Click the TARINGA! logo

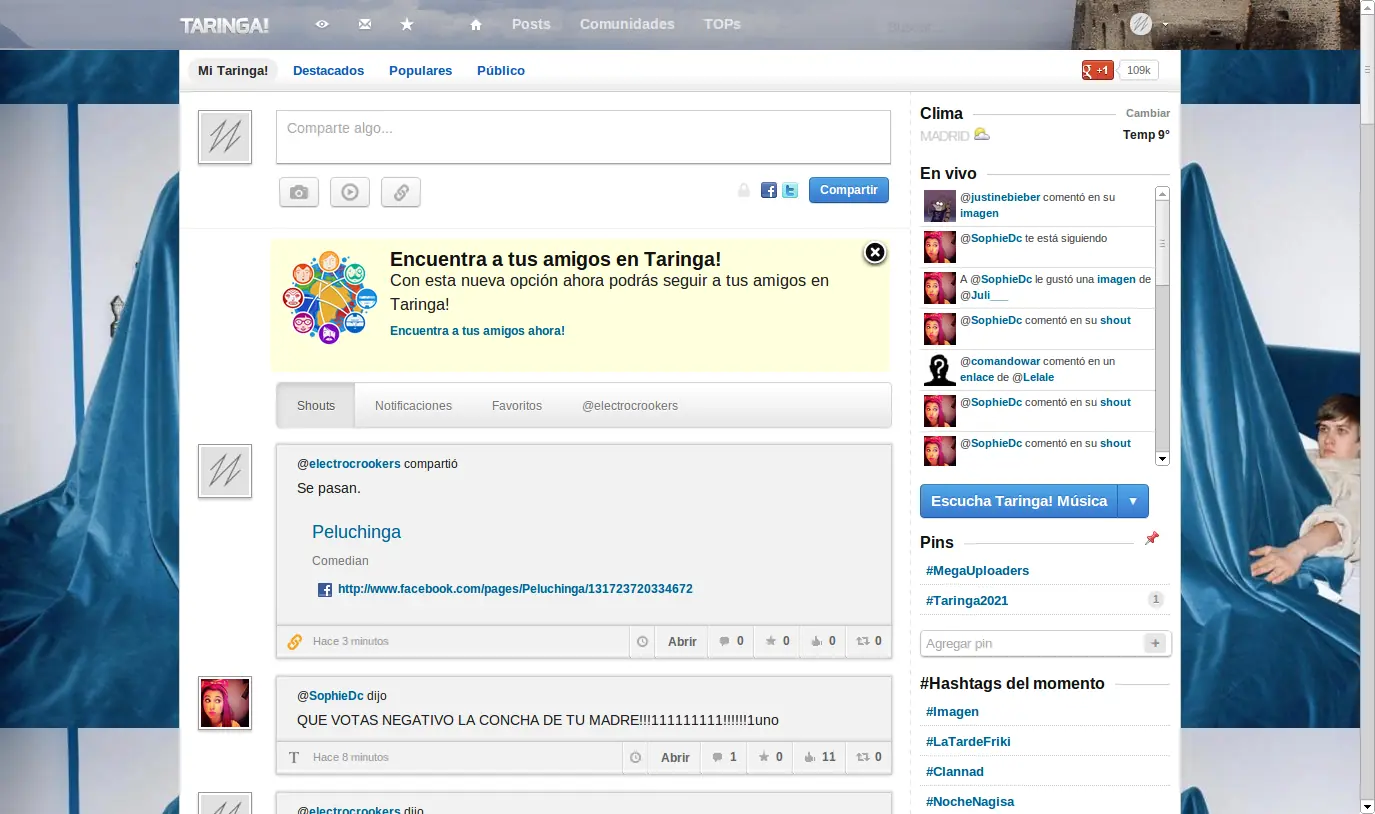(224, 25)
